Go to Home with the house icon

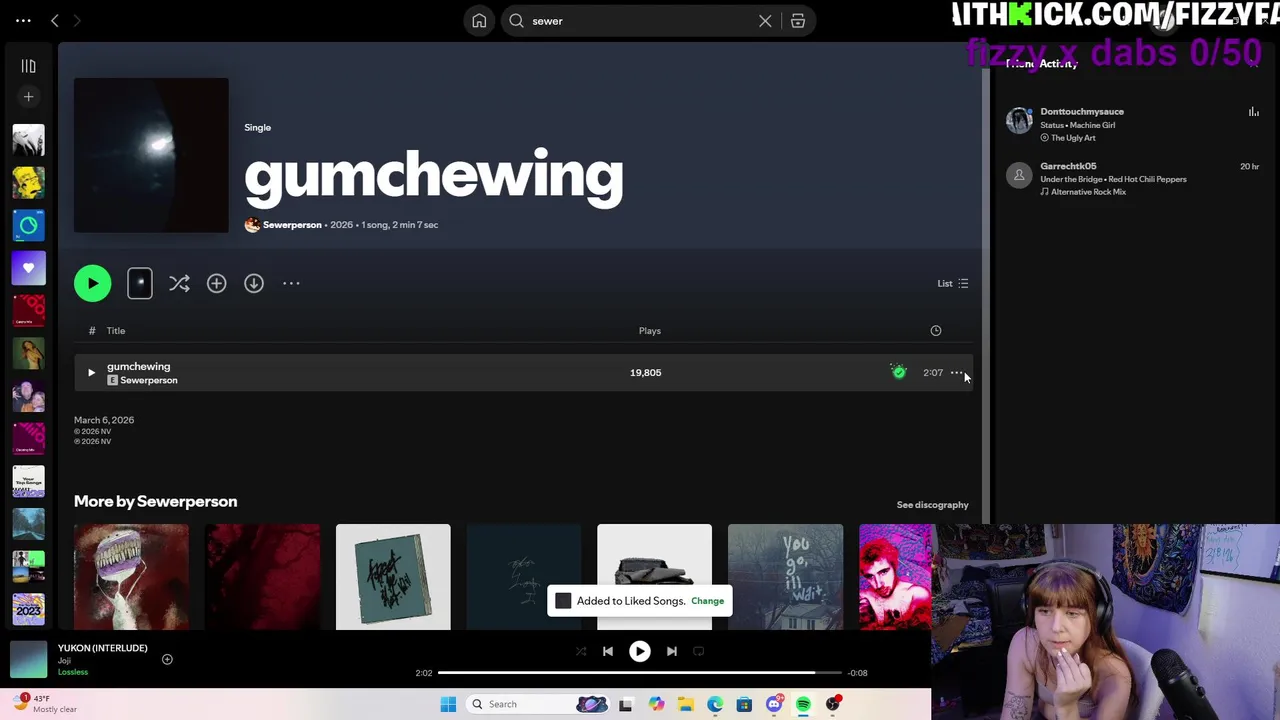pyautogui.click(x=479, y=21)
